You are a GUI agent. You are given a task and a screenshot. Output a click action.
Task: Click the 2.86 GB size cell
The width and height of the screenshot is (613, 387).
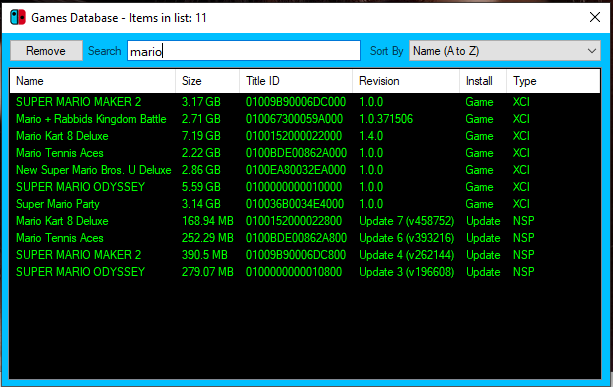pos(201,170)
